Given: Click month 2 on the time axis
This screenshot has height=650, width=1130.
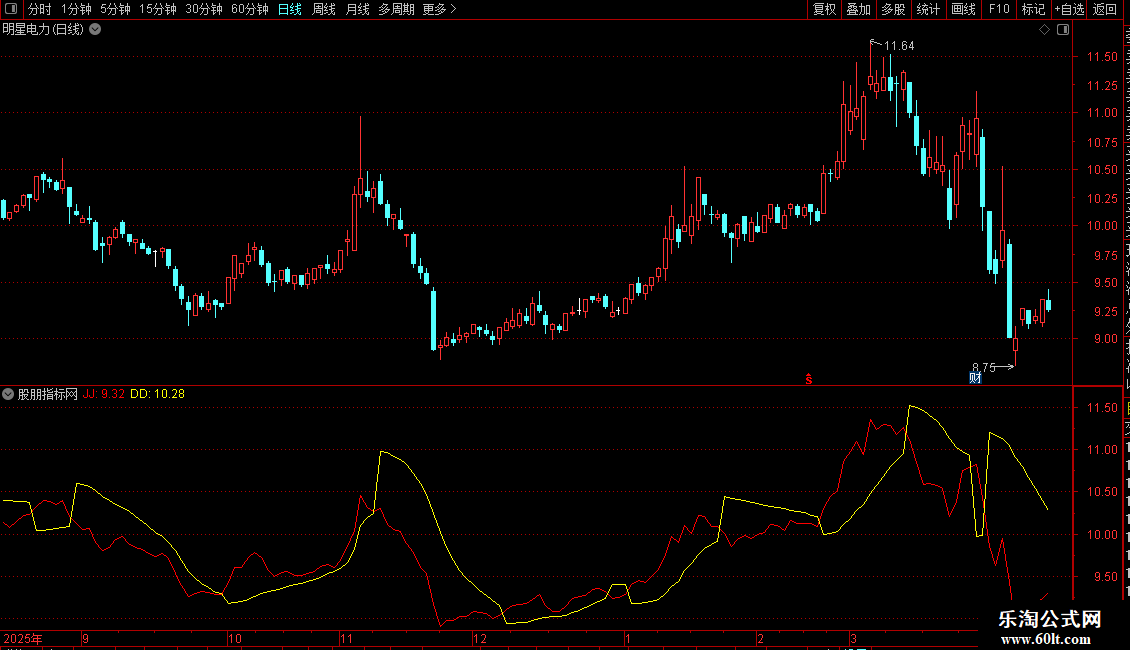Looking at the screenshot, I should coord(760,638).
